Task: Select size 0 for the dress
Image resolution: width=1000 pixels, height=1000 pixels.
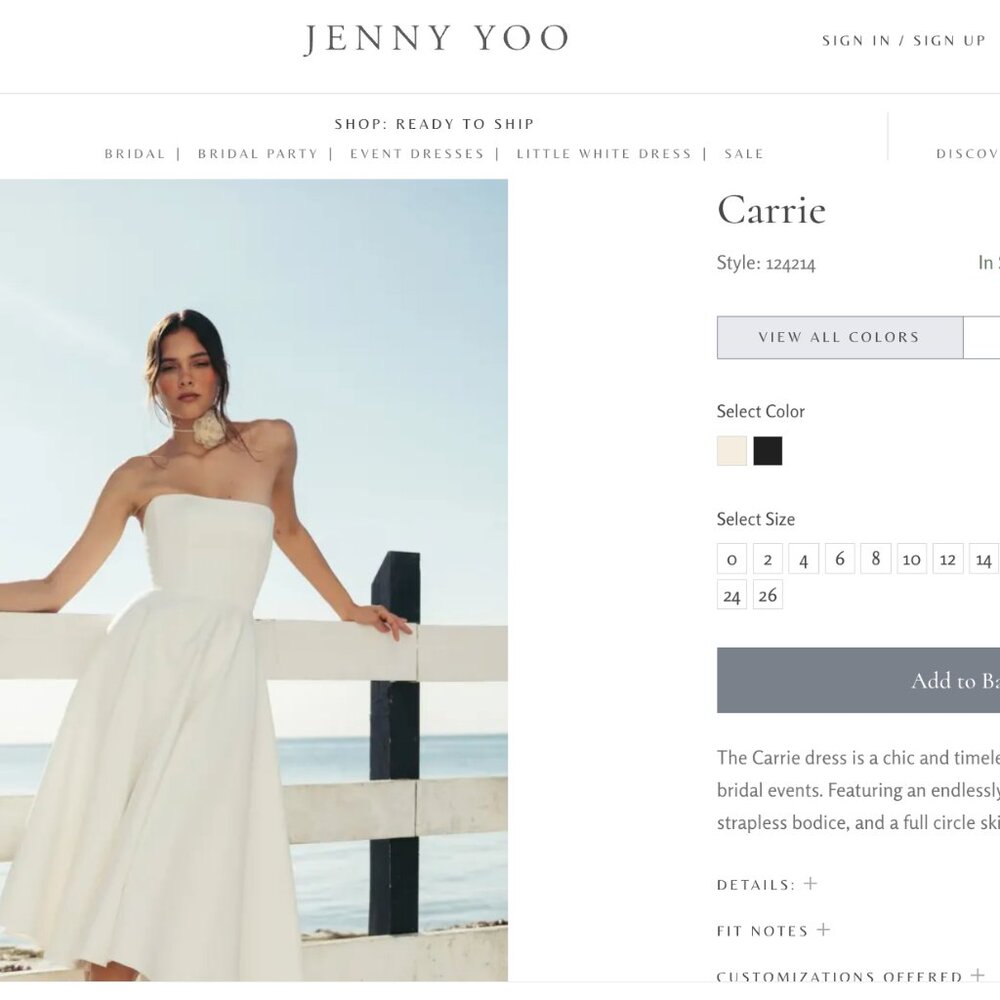Action: 731,559
